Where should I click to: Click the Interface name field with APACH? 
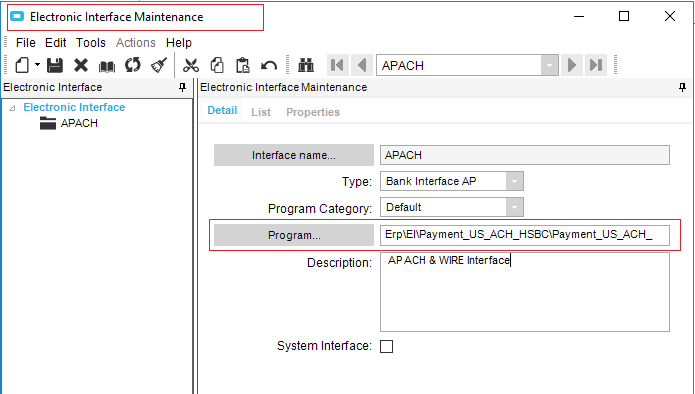pyautogui.click(x=525, y=155)
